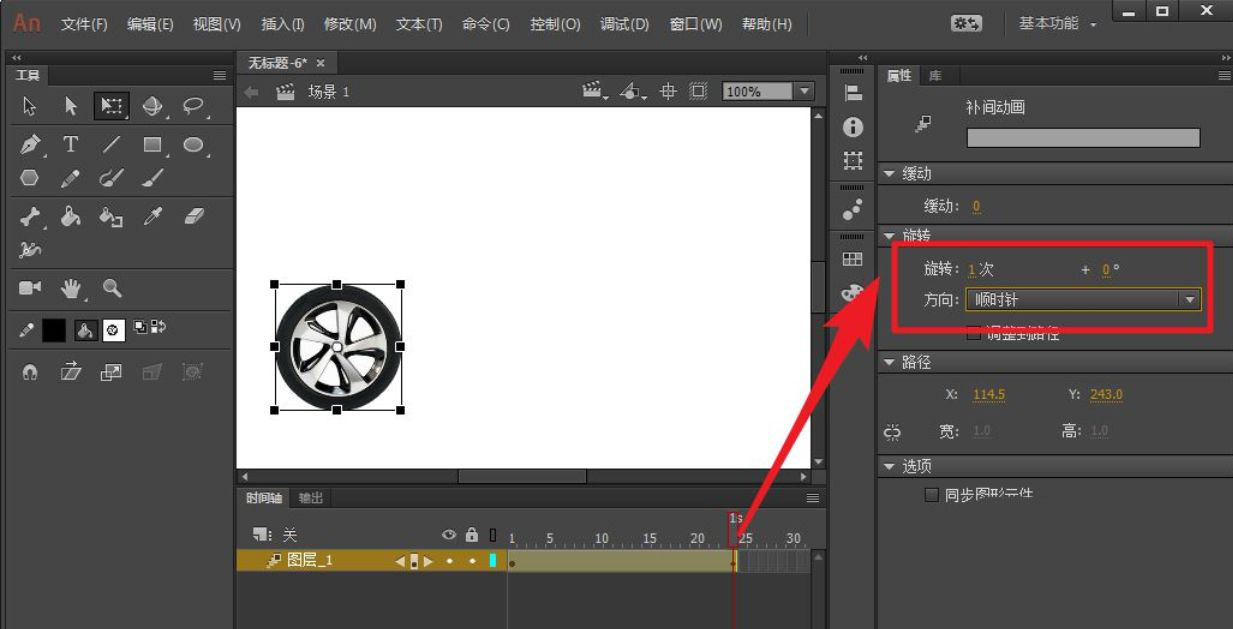Image resolution: width=1233 pixels, height=629 pixels.
Task: Select the Lasso tool
Action: pyautogui.click(x=193, y=106)
